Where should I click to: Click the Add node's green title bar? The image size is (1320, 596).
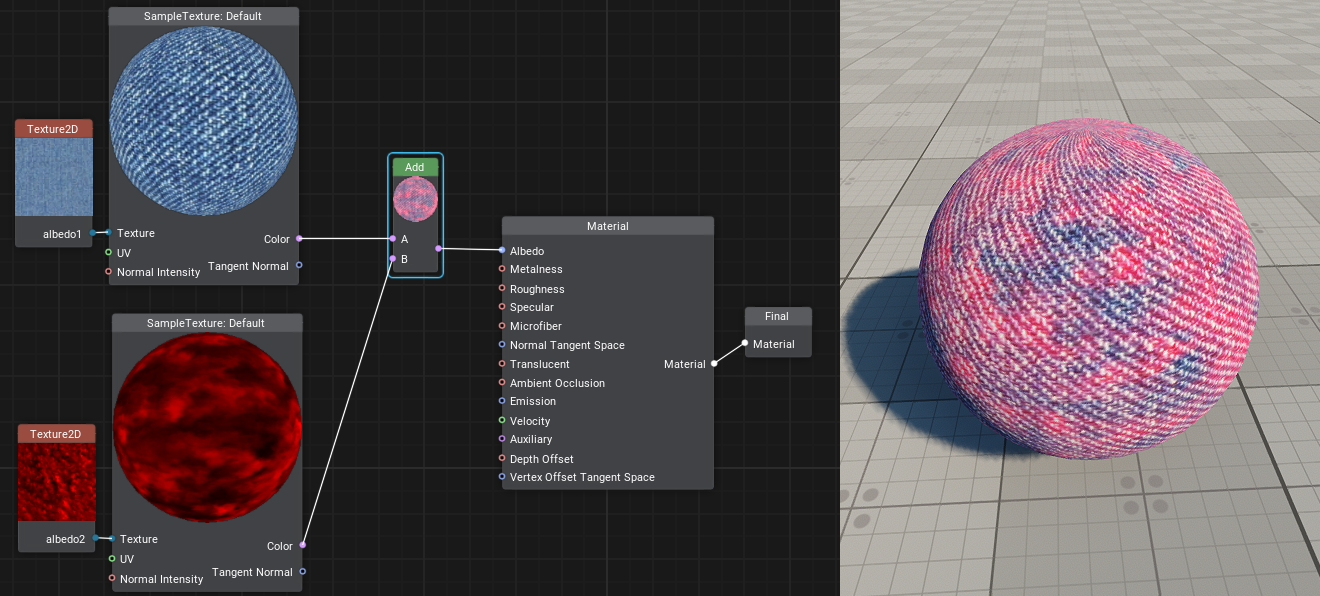tap(415, 167)
